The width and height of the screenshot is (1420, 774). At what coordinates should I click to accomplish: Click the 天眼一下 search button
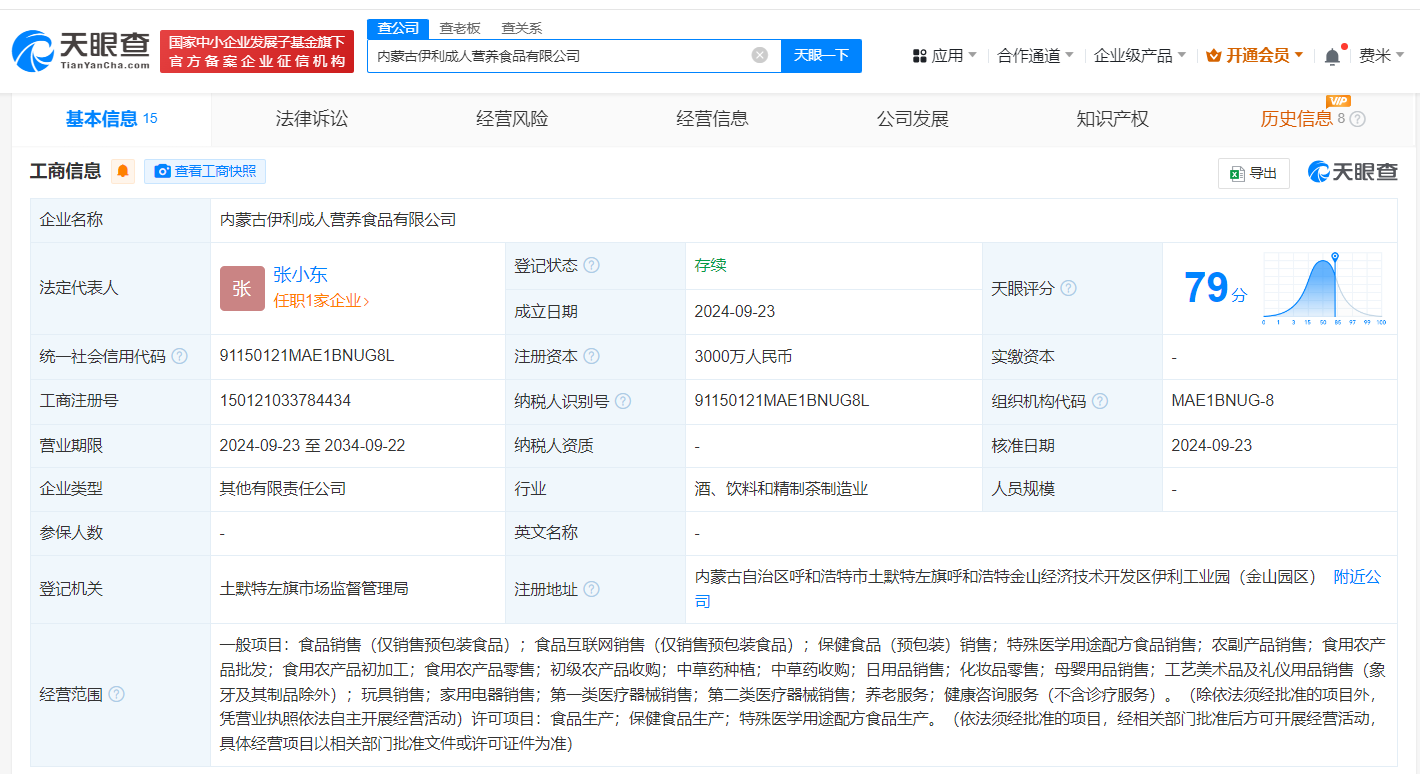pyautogui.click(x=821, y=55)
